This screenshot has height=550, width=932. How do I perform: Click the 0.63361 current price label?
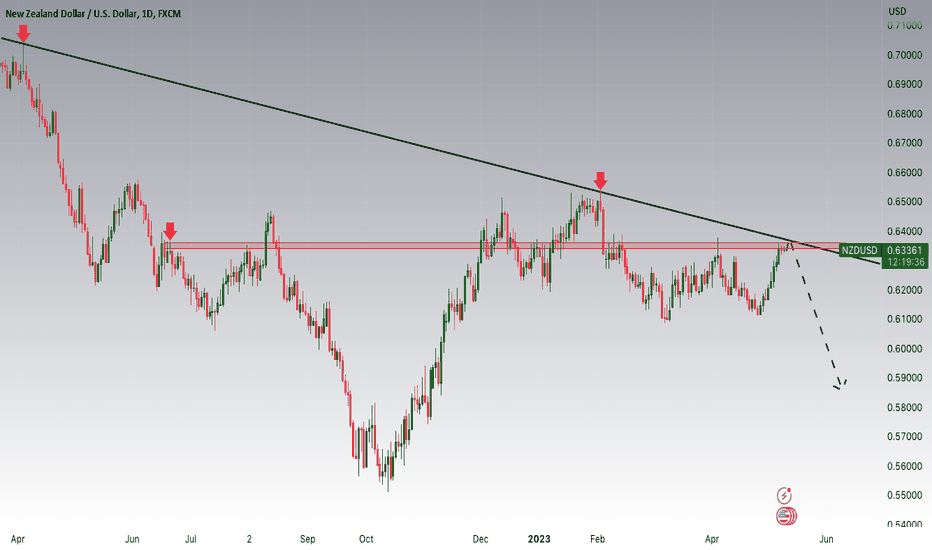[x=904, y=250]
